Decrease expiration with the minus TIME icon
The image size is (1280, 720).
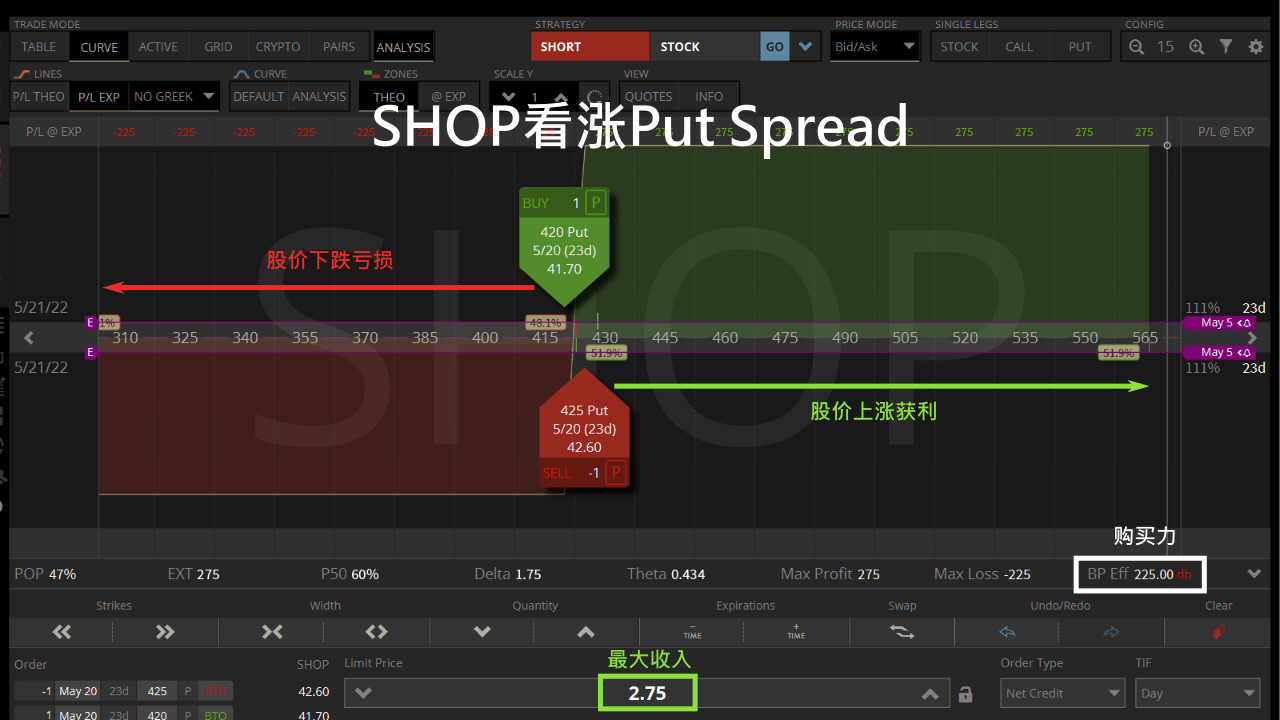coord(691,631)
